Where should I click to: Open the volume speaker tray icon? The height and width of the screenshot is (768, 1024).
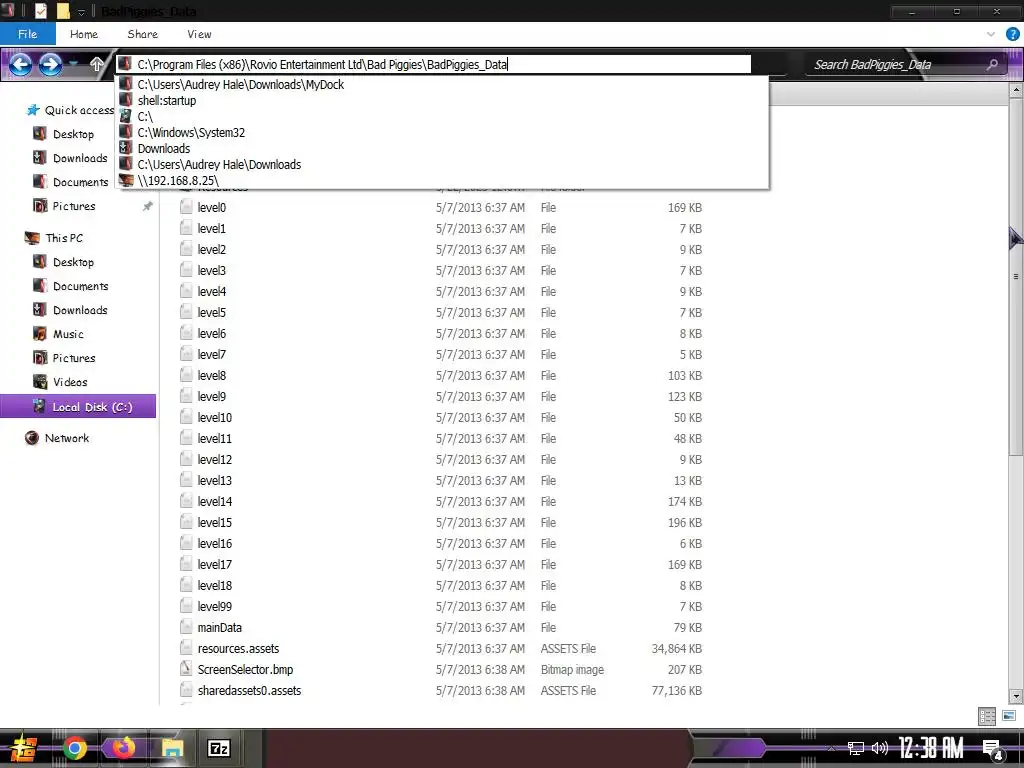(x=880, y=748)
